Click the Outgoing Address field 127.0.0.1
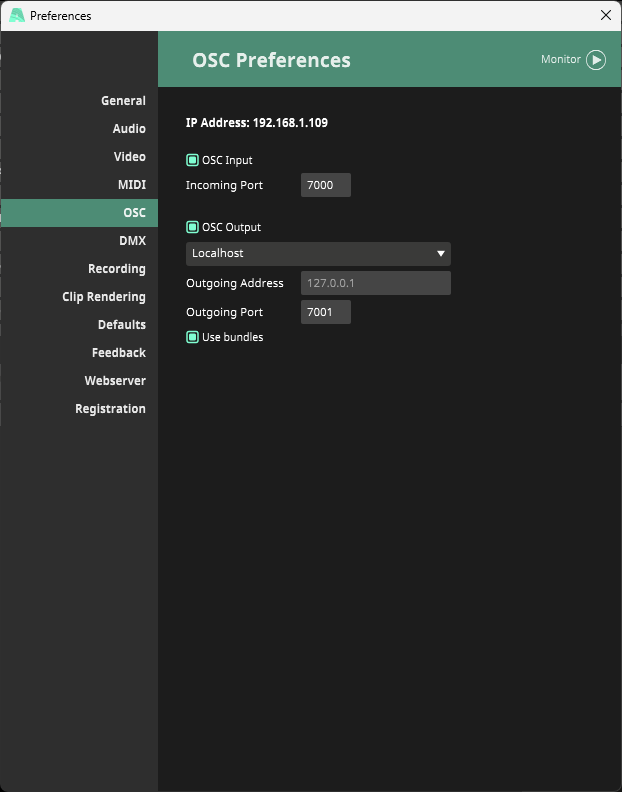The image size is (622, 792). 376,283
